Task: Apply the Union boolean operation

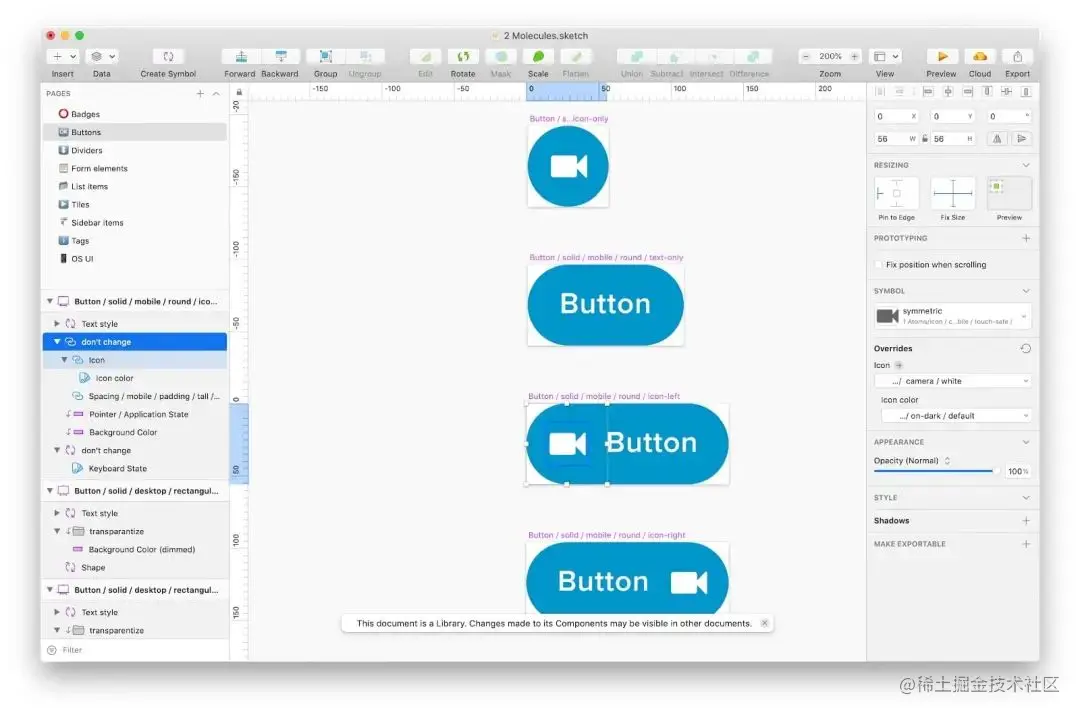Action: click(636, 56)
